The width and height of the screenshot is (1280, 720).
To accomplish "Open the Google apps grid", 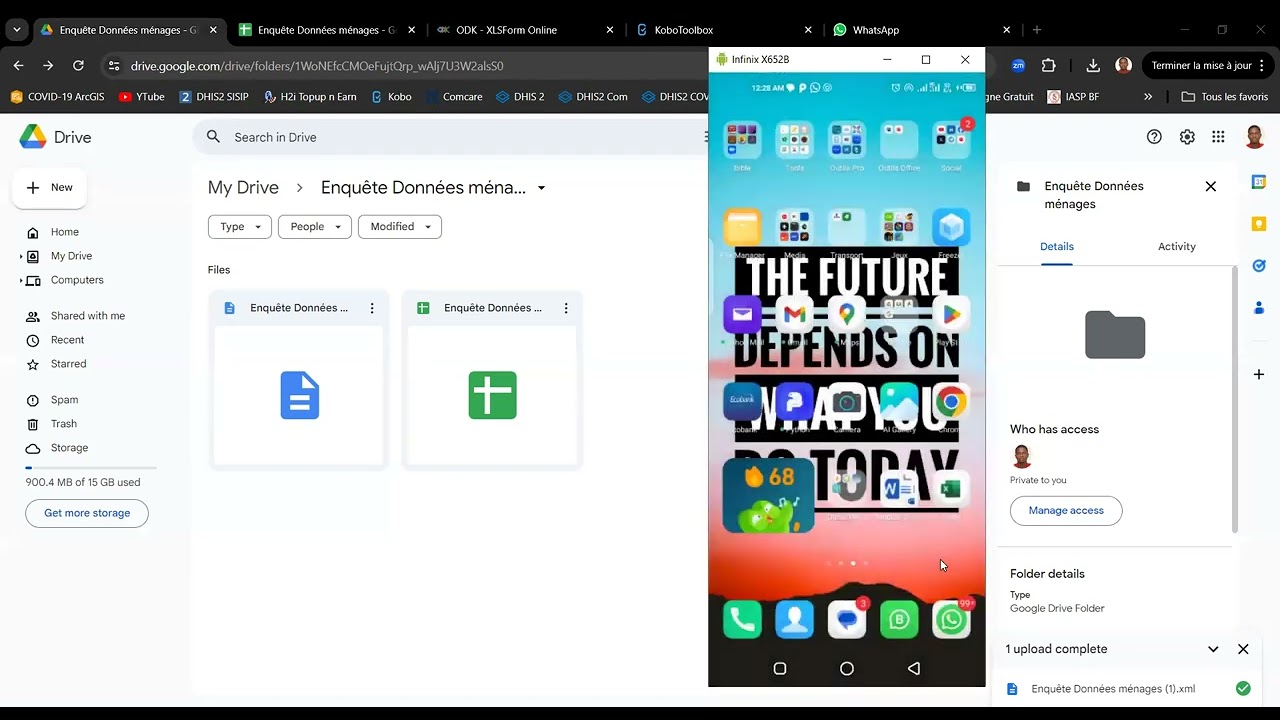I will click(1218, 137).
